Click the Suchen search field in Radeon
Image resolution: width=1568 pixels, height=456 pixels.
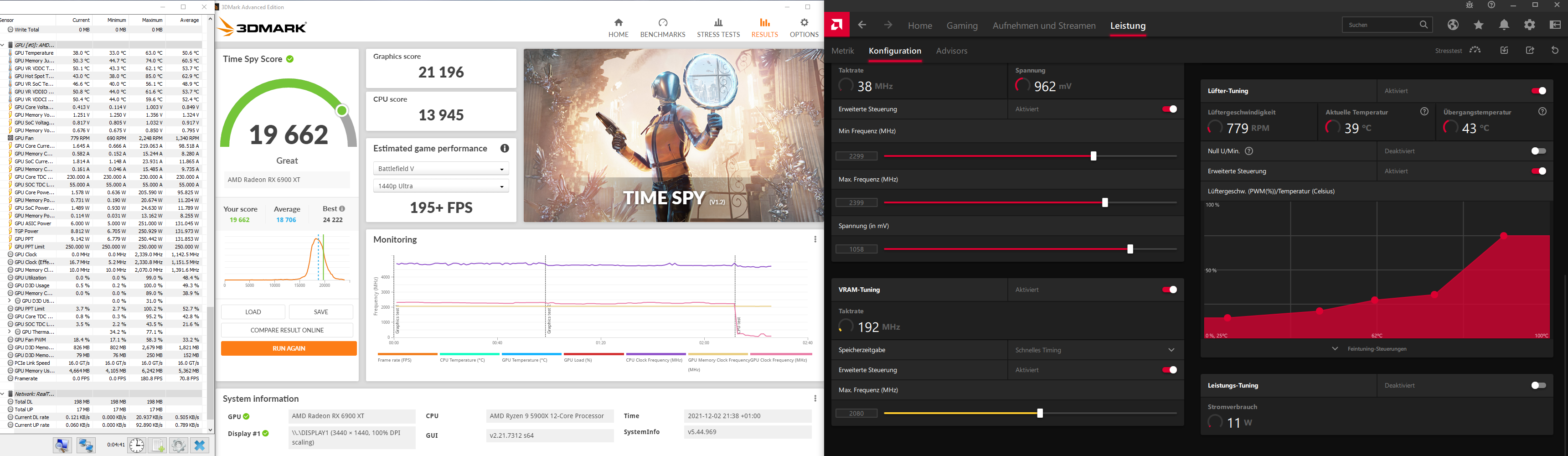(1387, 25)
